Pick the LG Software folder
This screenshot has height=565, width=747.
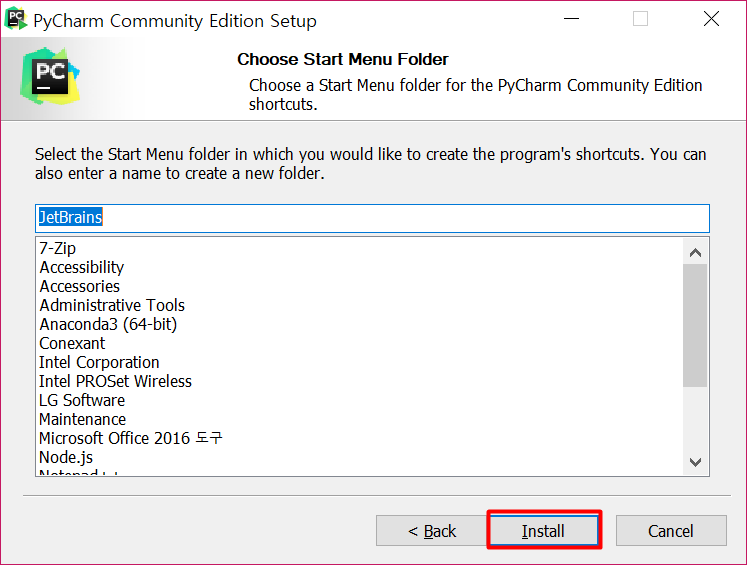tap(82, 400)
